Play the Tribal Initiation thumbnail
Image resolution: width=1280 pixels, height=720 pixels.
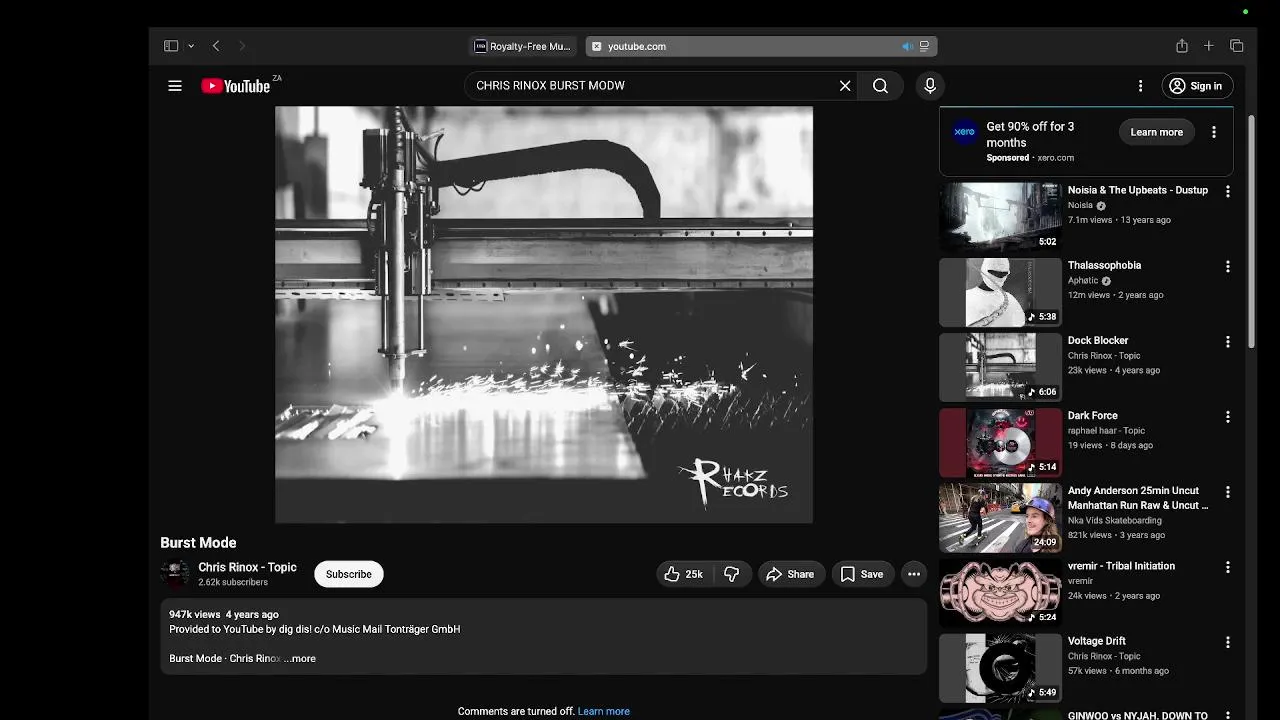[x=1000, y=593]
